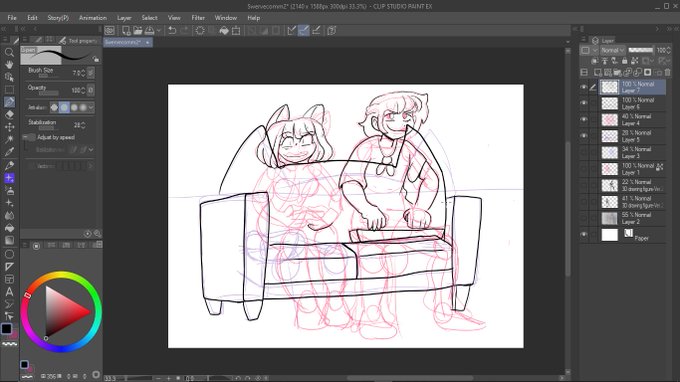
Task: Select the Eyedropper tool
Action: pyautogui.click(x=9, y=152)
